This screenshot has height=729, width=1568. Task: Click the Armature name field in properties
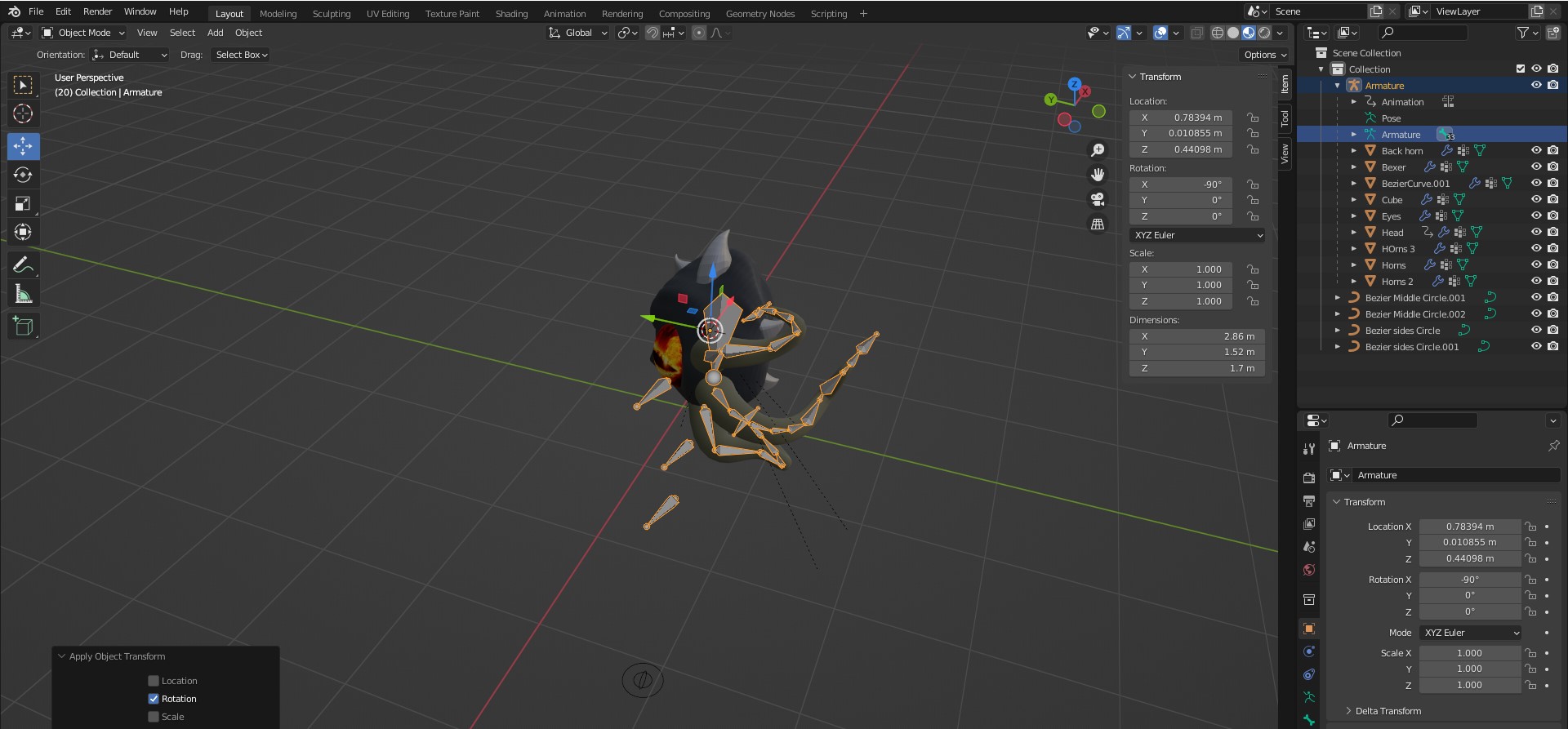click(x=1455, y=475)
